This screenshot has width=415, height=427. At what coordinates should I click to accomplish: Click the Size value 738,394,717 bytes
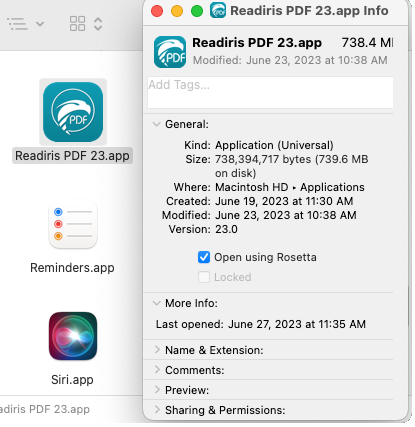[x=292, y=166]
